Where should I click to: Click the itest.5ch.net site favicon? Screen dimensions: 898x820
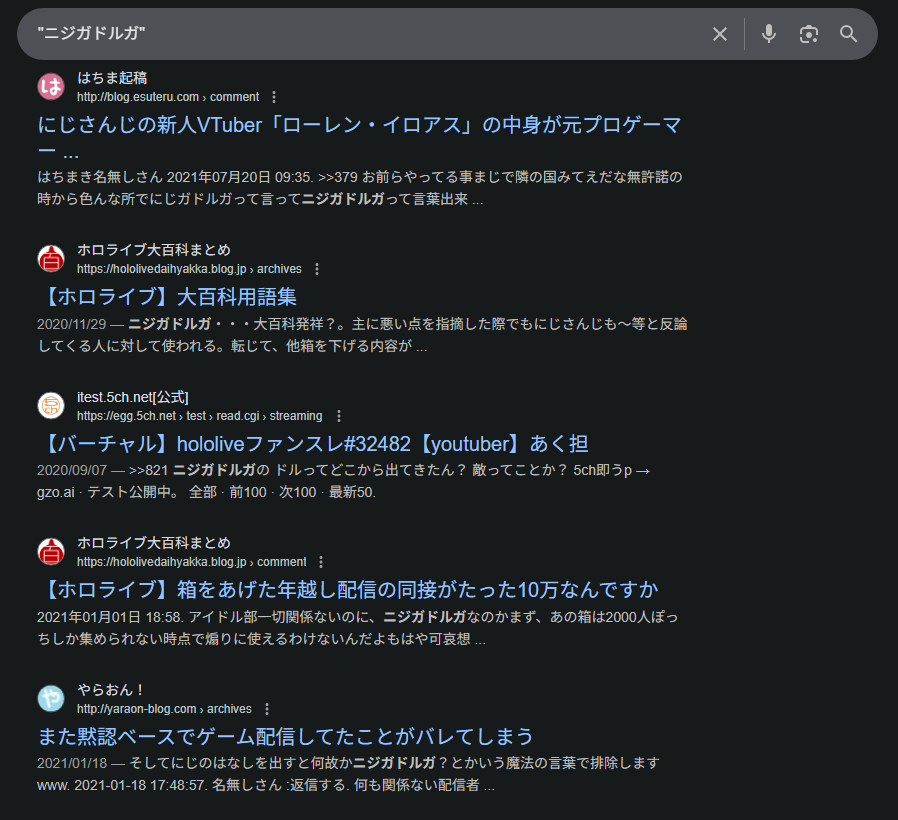(x=51, y=406)
